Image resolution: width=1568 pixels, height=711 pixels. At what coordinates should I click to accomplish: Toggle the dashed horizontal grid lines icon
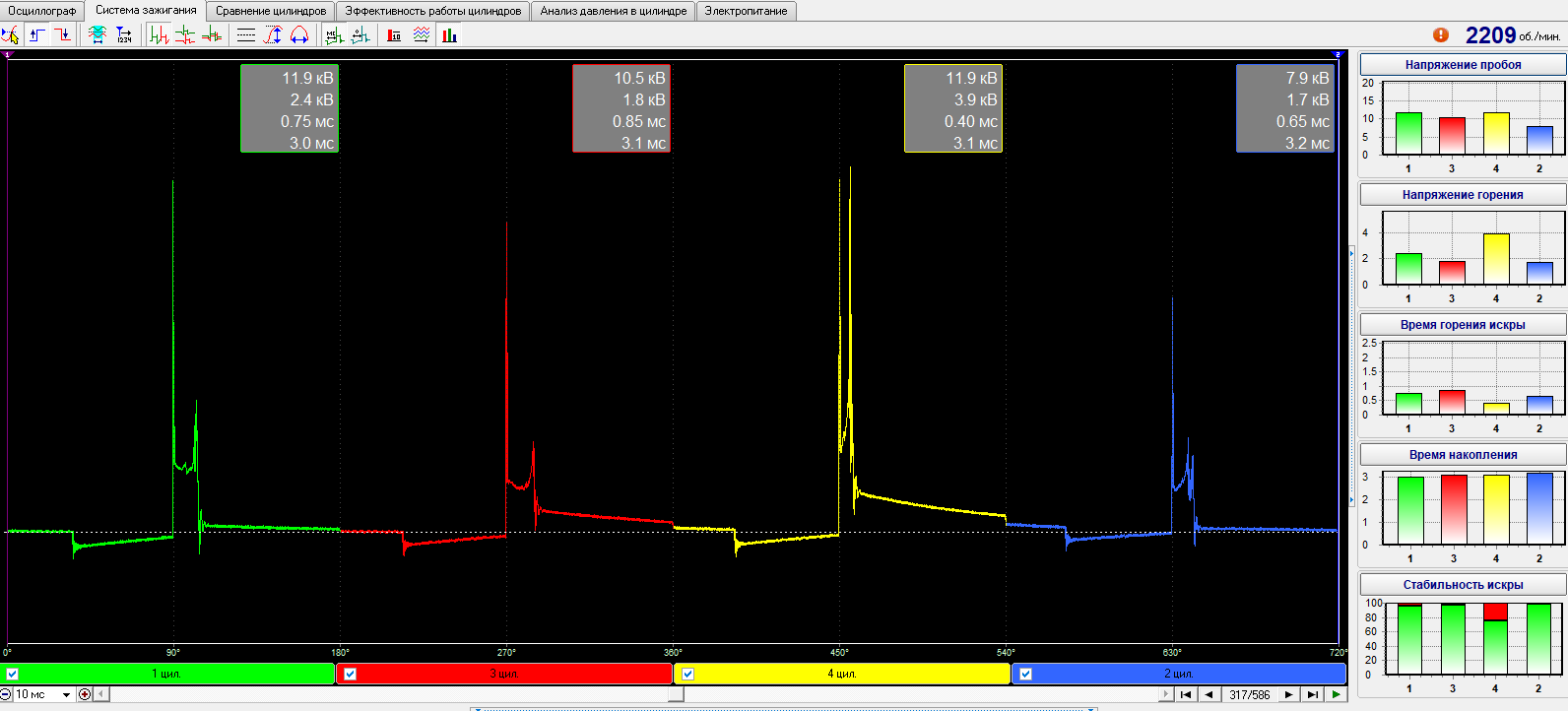point(246,35)
